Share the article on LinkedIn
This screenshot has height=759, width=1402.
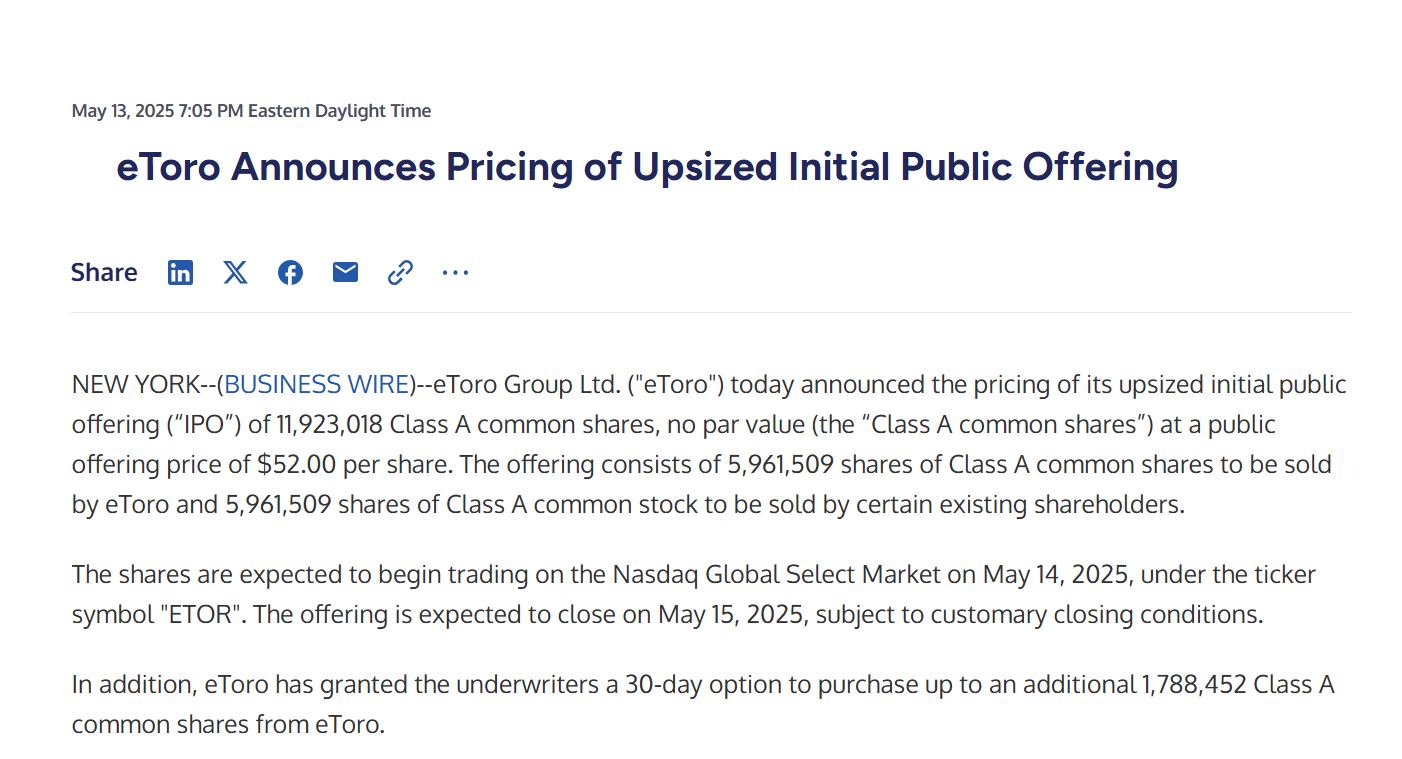(180, 272)
